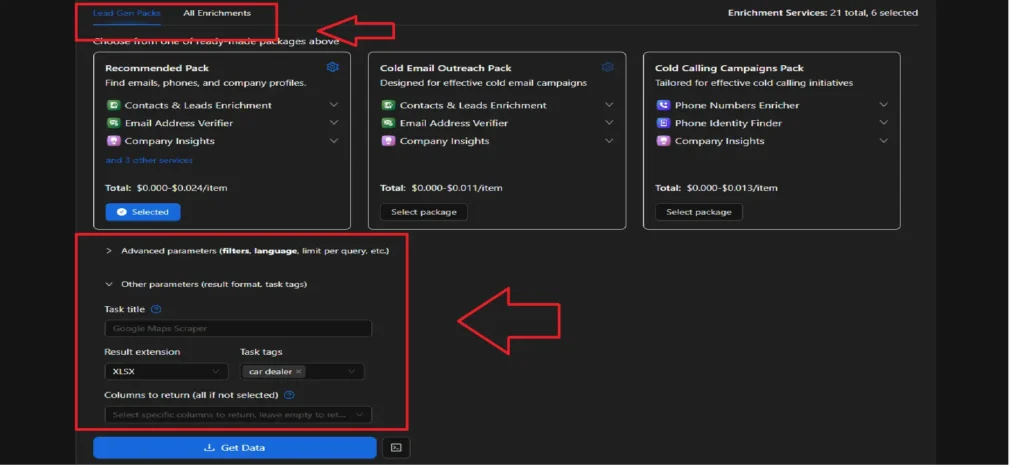Click the Cold Email Outreach Pack title
The image size is (1024, 468).
pyautogui.click(x=446, y=68)
